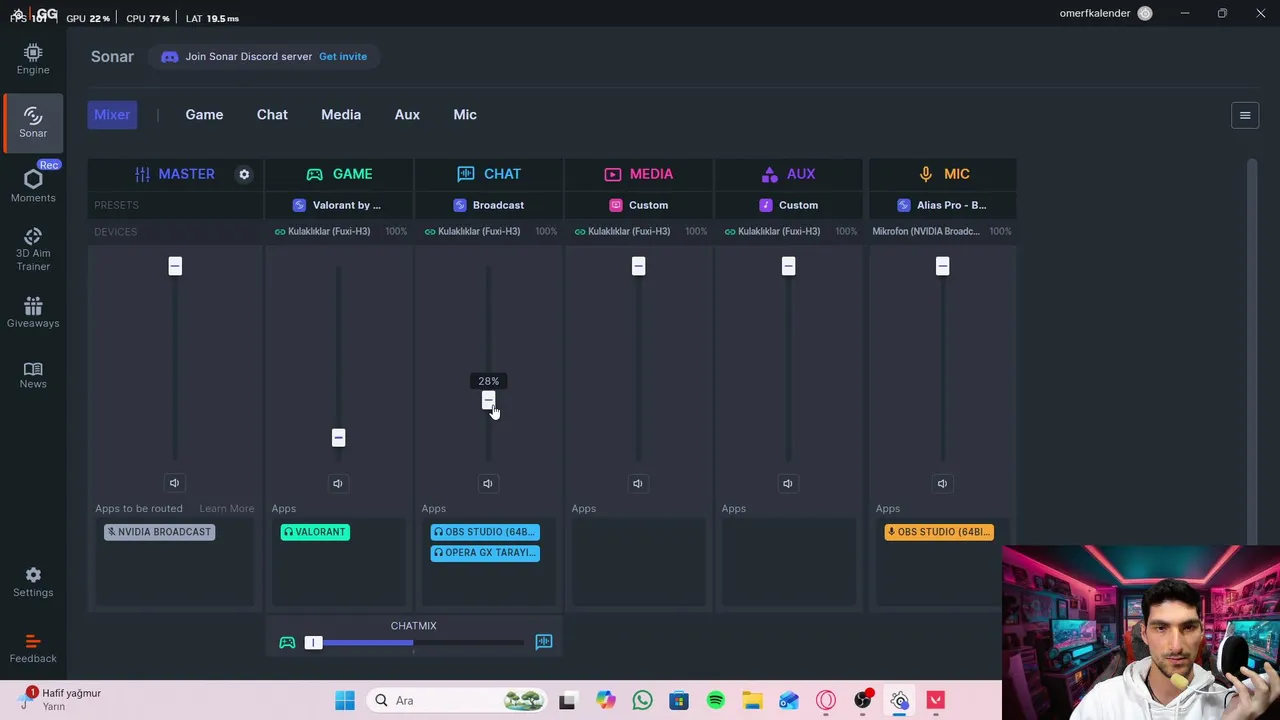Mute the Aux channel speaker

pos(788,483)
